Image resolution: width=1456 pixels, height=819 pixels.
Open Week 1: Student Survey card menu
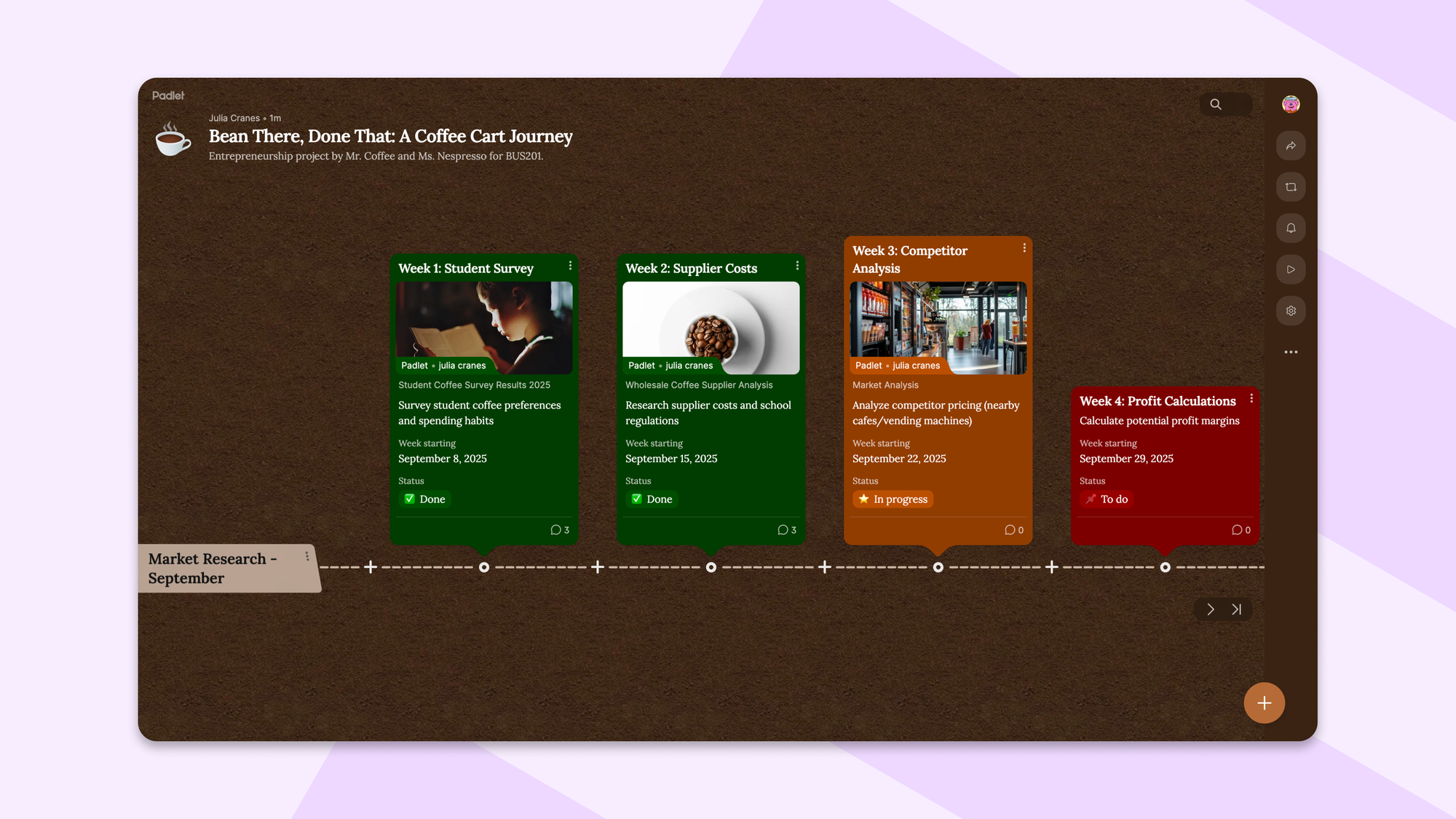(x=569, y=266)
